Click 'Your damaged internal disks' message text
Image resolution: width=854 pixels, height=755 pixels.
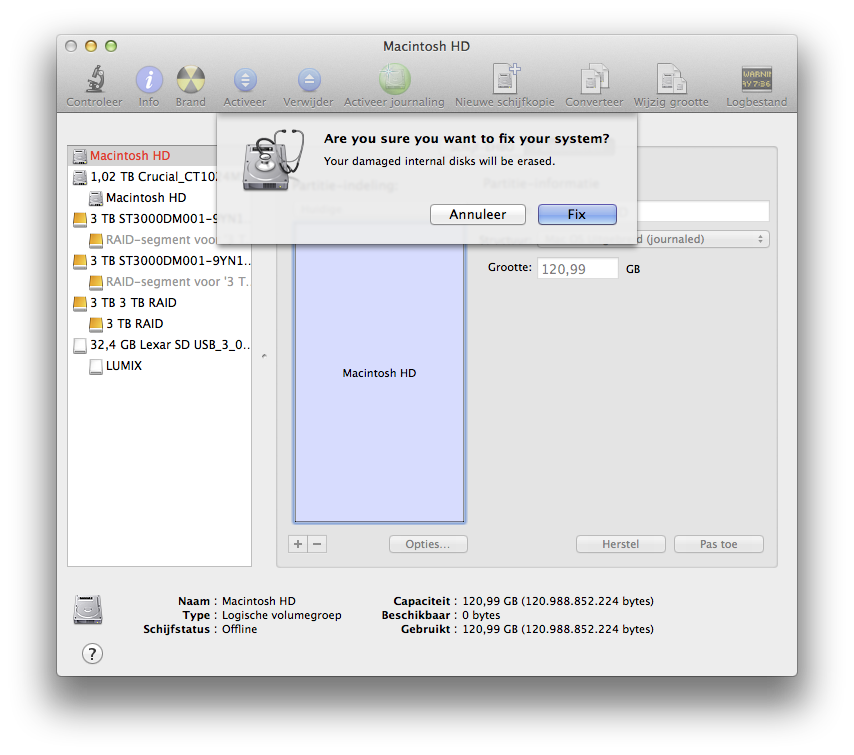(439, 161)
